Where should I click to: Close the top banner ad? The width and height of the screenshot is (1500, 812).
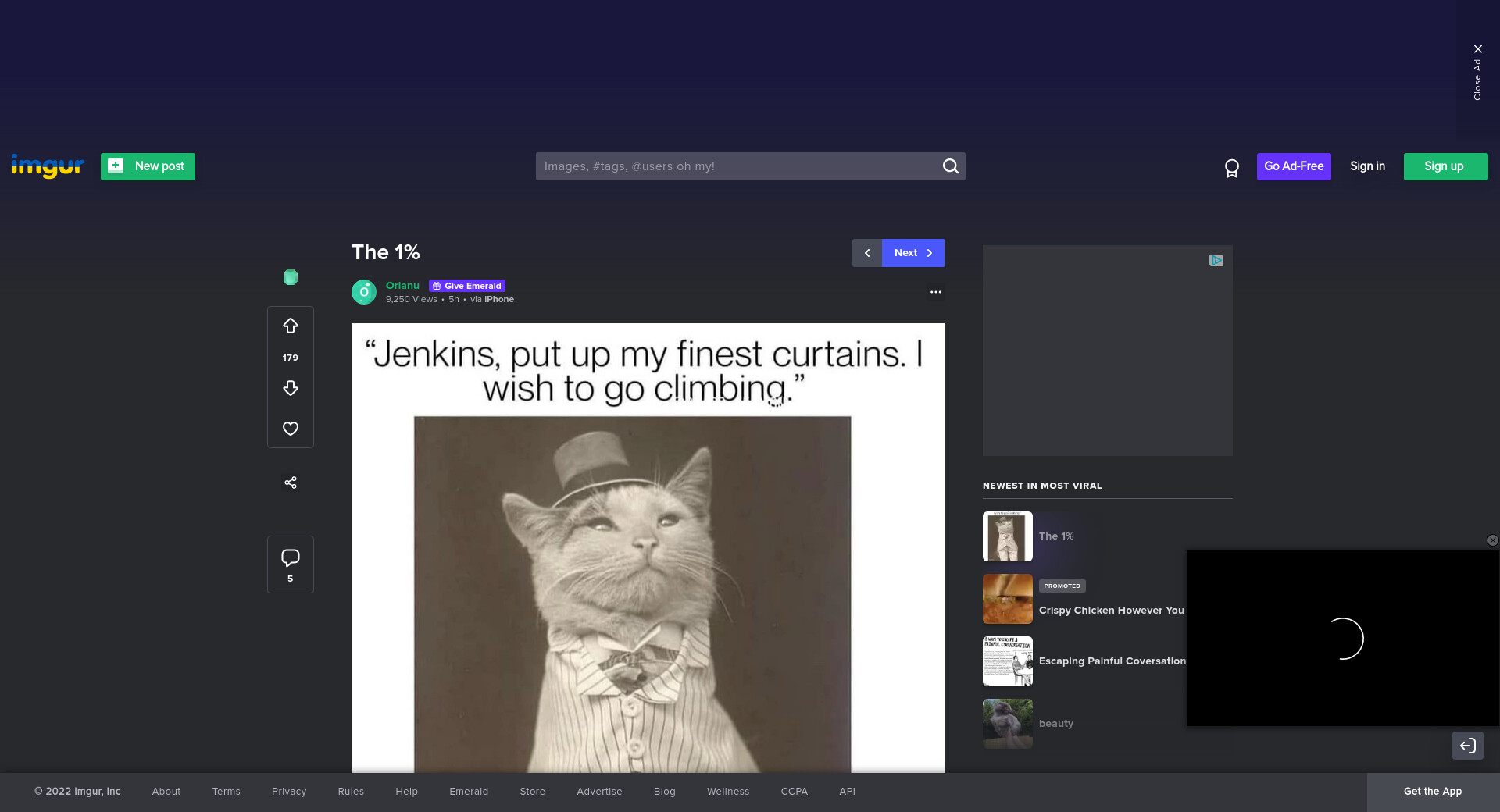click(x=1477, y=49)
